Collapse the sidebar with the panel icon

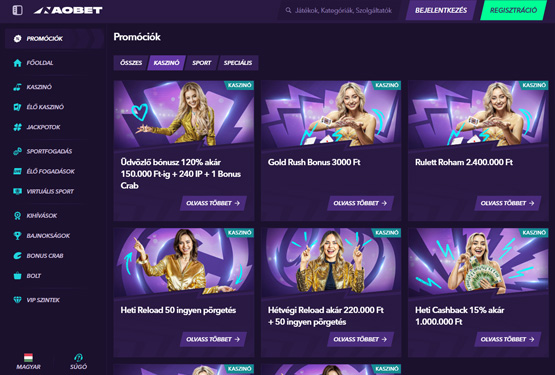pos(17,10)
